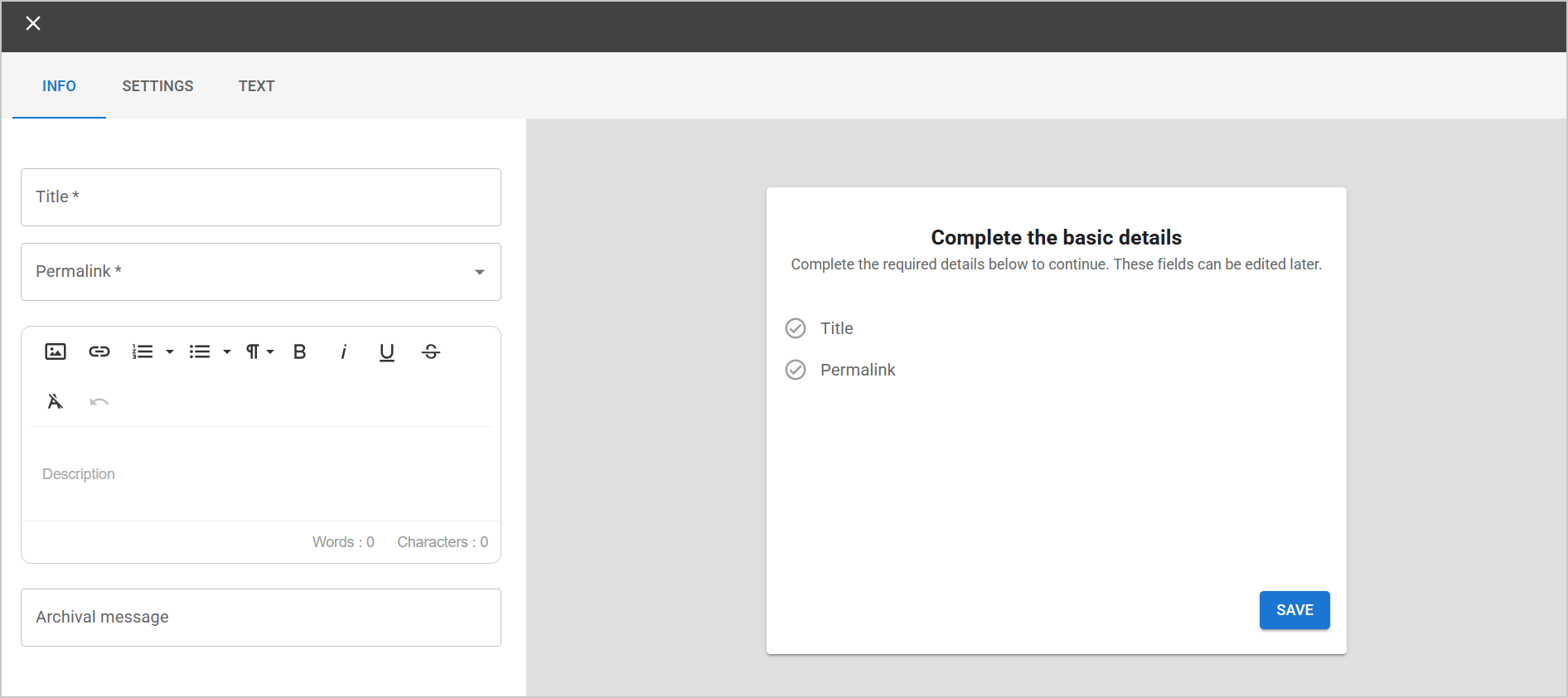Viewport: 1568px width, 698px height.
Task: Click the Title checkmark status icon
Action: click(796, 328)
